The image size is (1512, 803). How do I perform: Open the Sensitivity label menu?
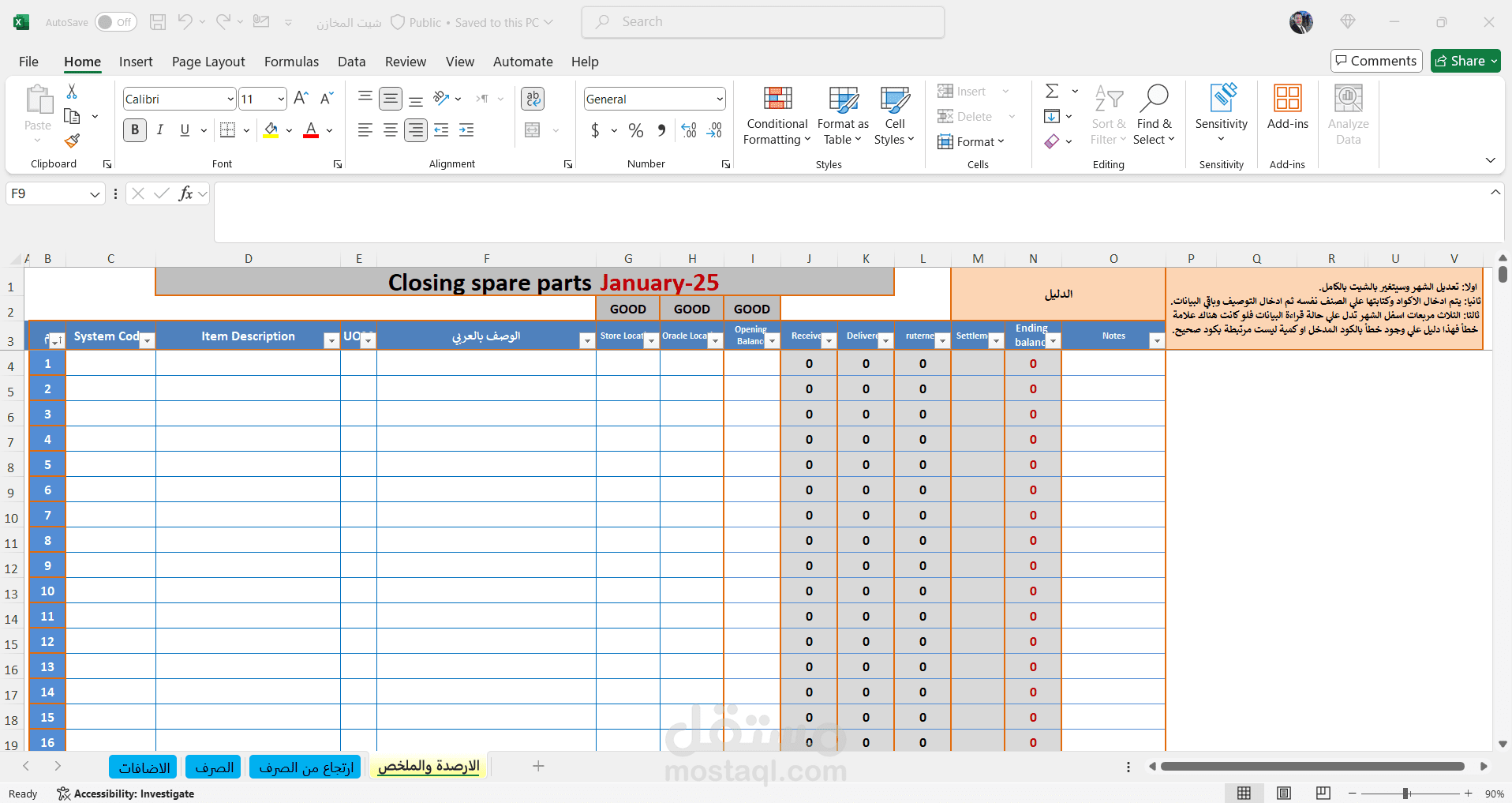point(1221,114)
